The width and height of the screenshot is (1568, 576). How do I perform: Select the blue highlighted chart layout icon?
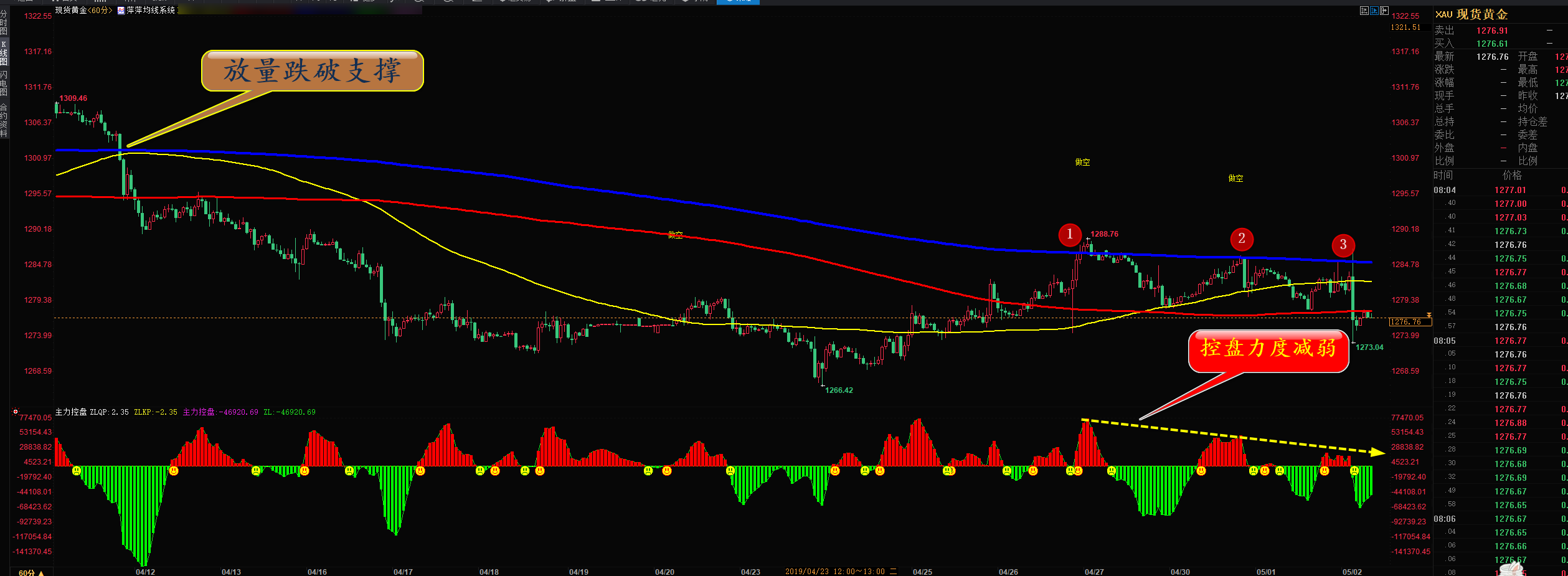point(1374,11)
